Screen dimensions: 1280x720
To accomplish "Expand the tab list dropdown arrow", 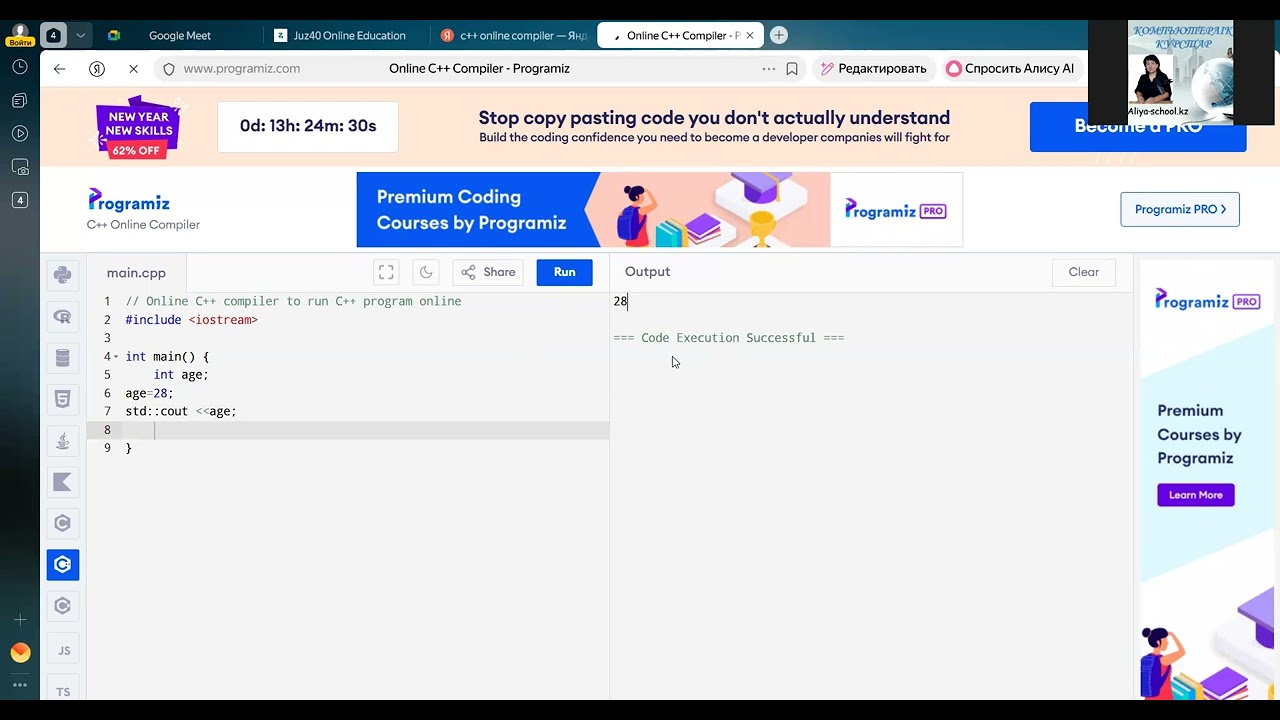I will (x=80, y=35).
